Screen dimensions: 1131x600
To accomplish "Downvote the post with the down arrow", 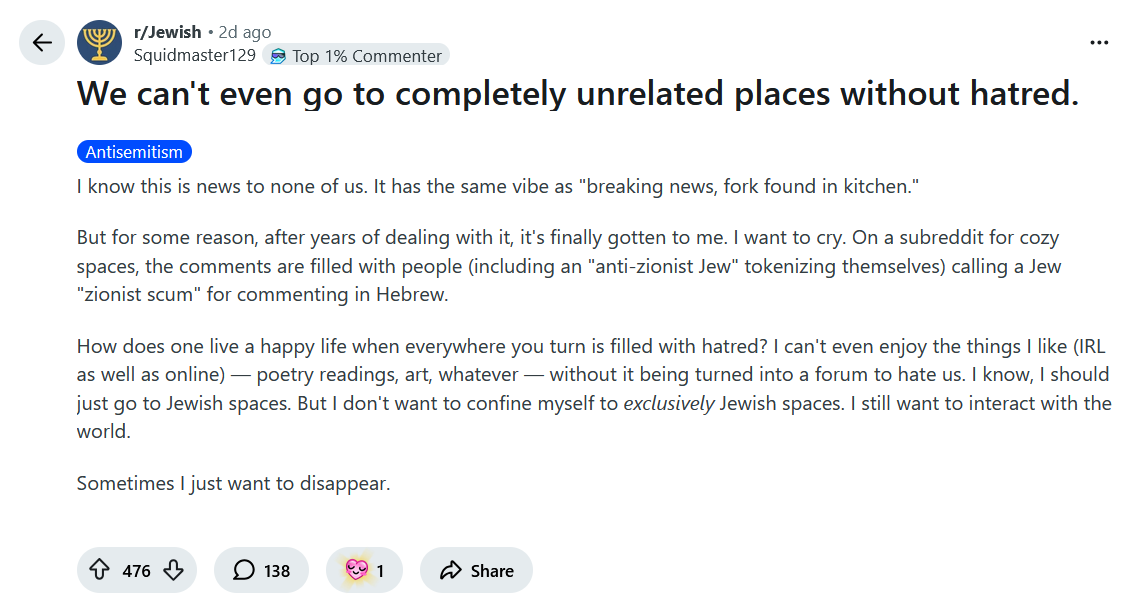I will click(173, 570).
